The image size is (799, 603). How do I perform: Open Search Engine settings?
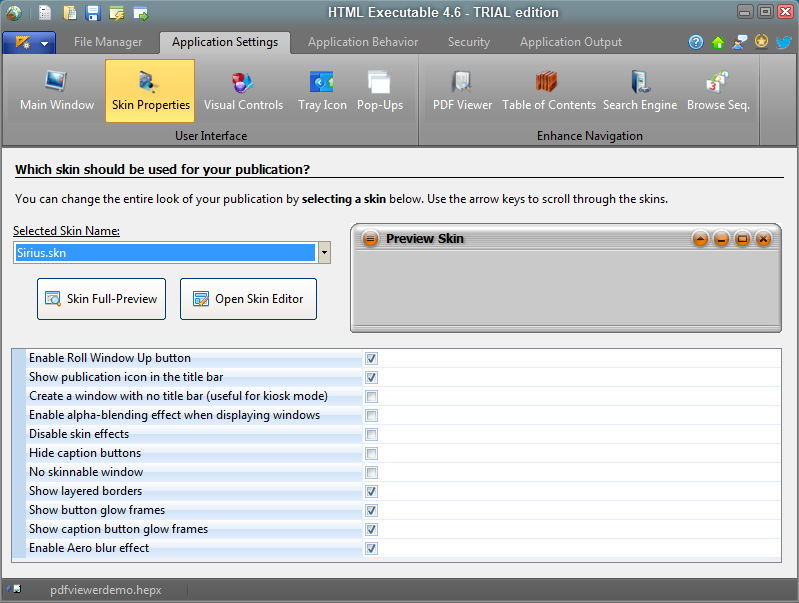pos(640,91)
